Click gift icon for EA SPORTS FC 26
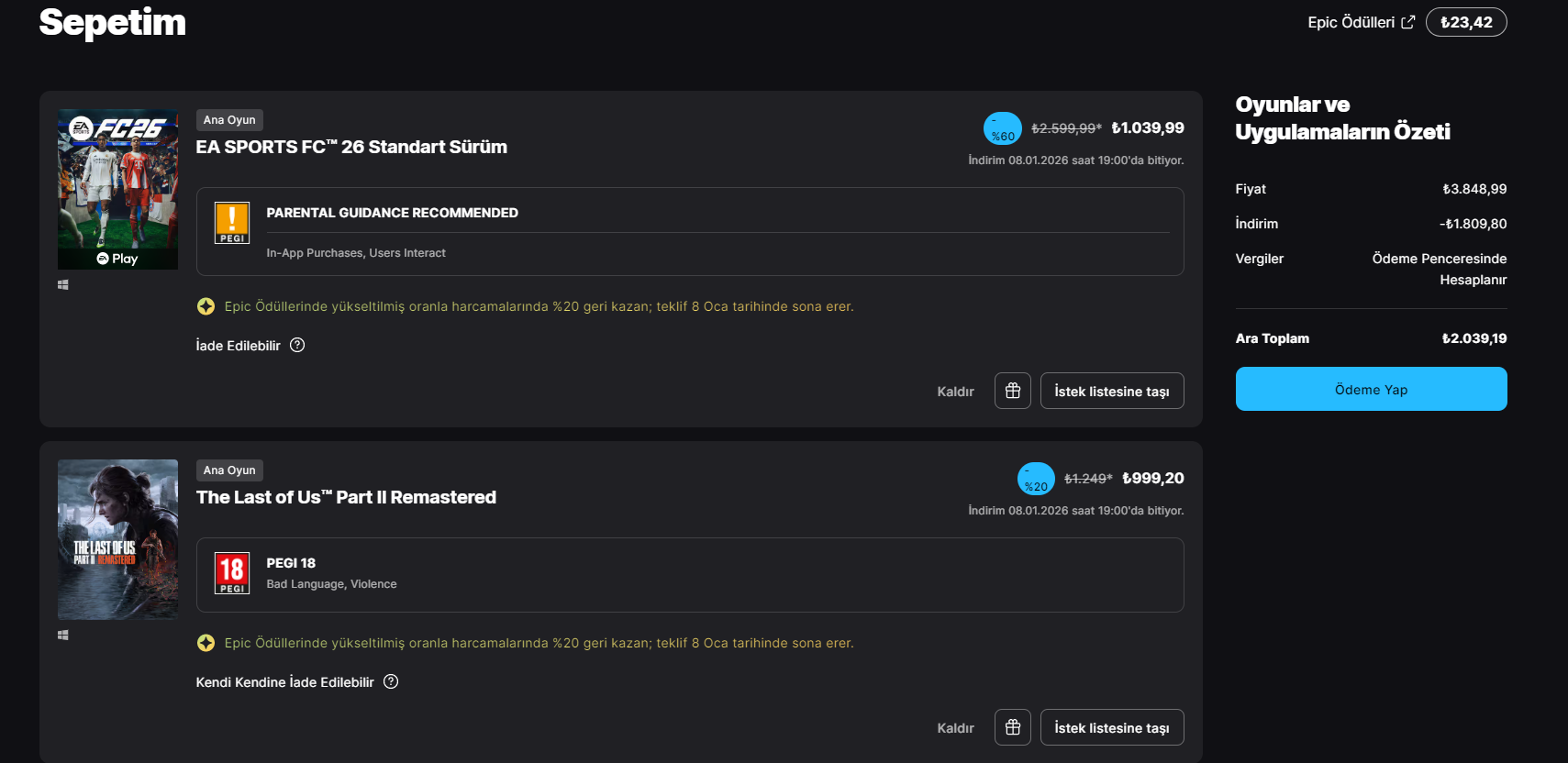 [x=1013, y=391]
